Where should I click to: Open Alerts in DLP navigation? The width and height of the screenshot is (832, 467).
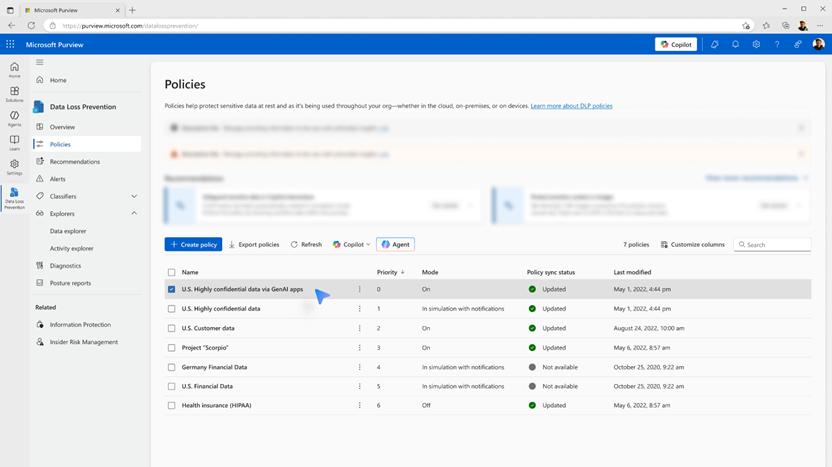click(x=57, y=179)
